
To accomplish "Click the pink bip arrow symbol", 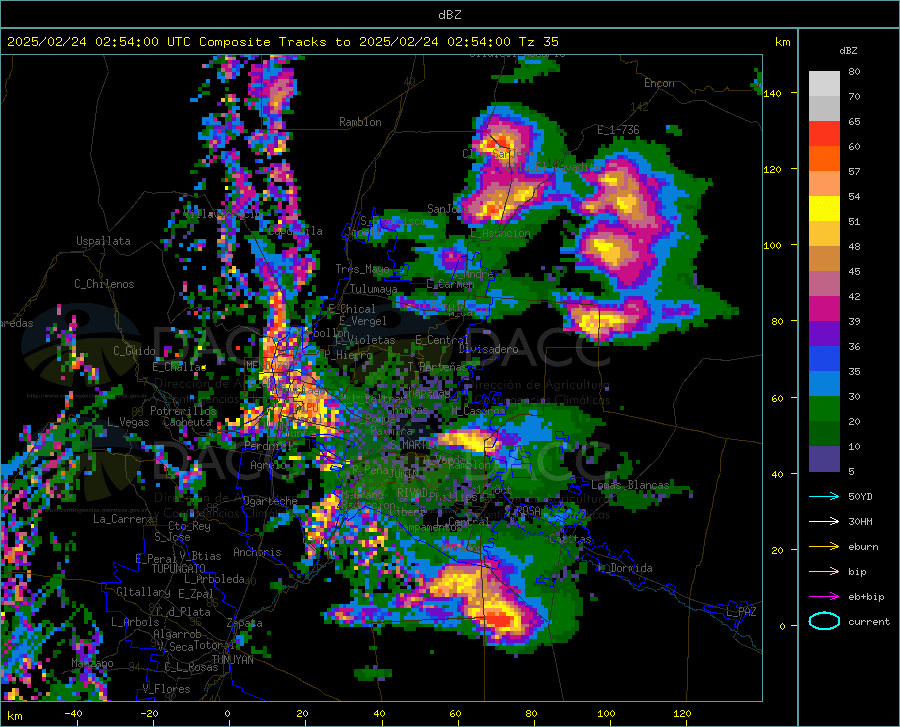I will point(824,572).
